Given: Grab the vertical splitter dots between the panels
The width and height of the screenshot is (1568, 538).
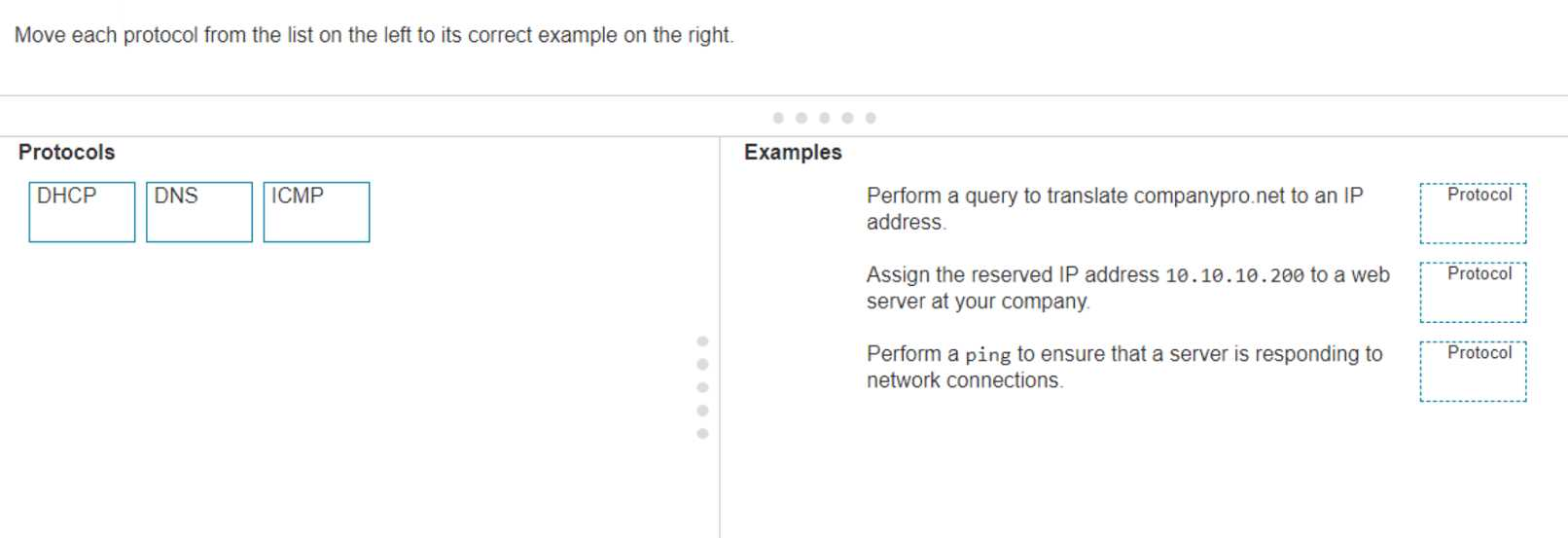Looking at the screenshot, I should click(x=702, y=387).
